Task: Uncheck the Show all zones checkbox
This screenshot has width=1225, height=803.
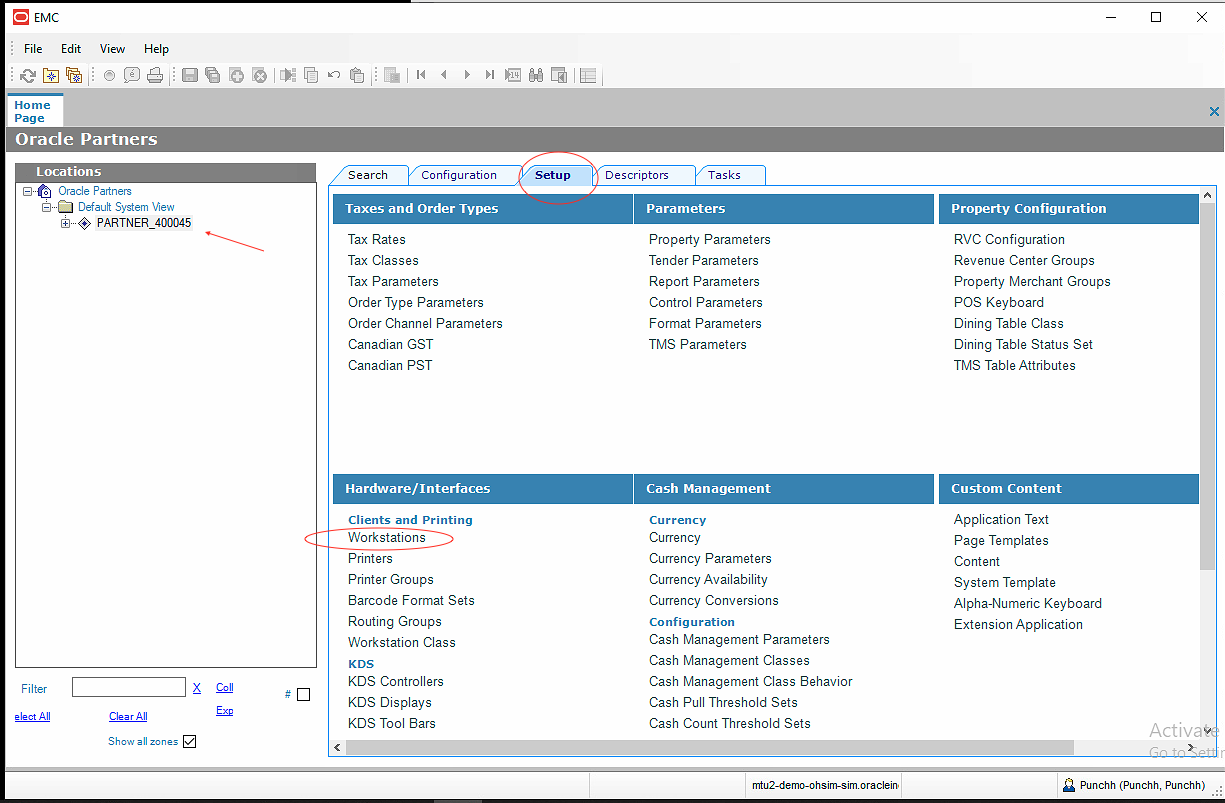Action: pos(190,741)
